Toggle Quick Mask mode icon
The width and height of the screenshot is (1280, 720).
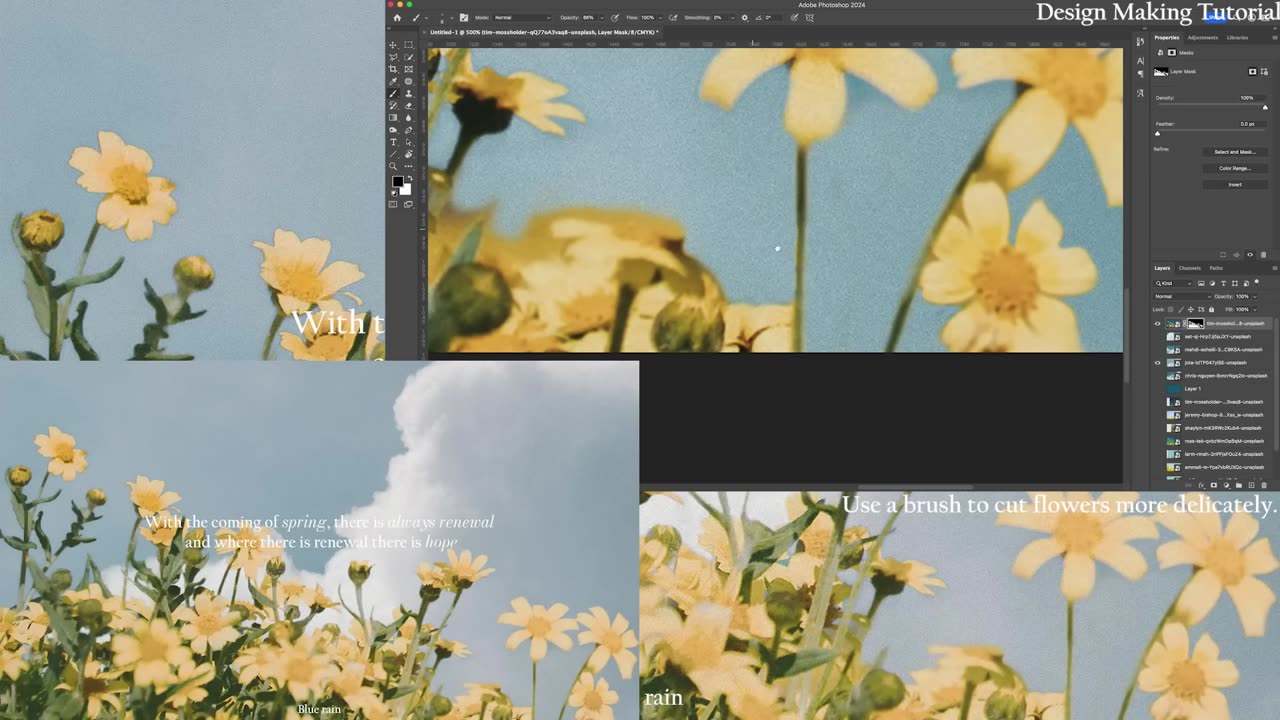pyautogui.click(x=393, y=205)
